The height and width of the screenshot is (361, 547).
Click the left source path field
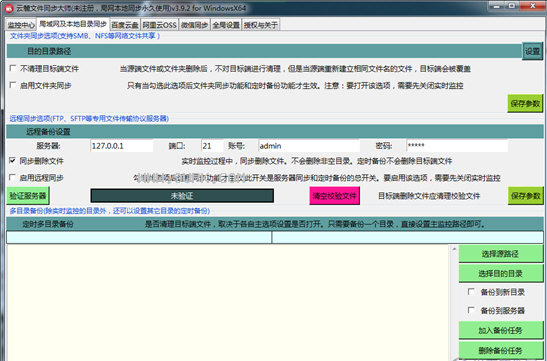pyautogui.click(x=139, y=238)
